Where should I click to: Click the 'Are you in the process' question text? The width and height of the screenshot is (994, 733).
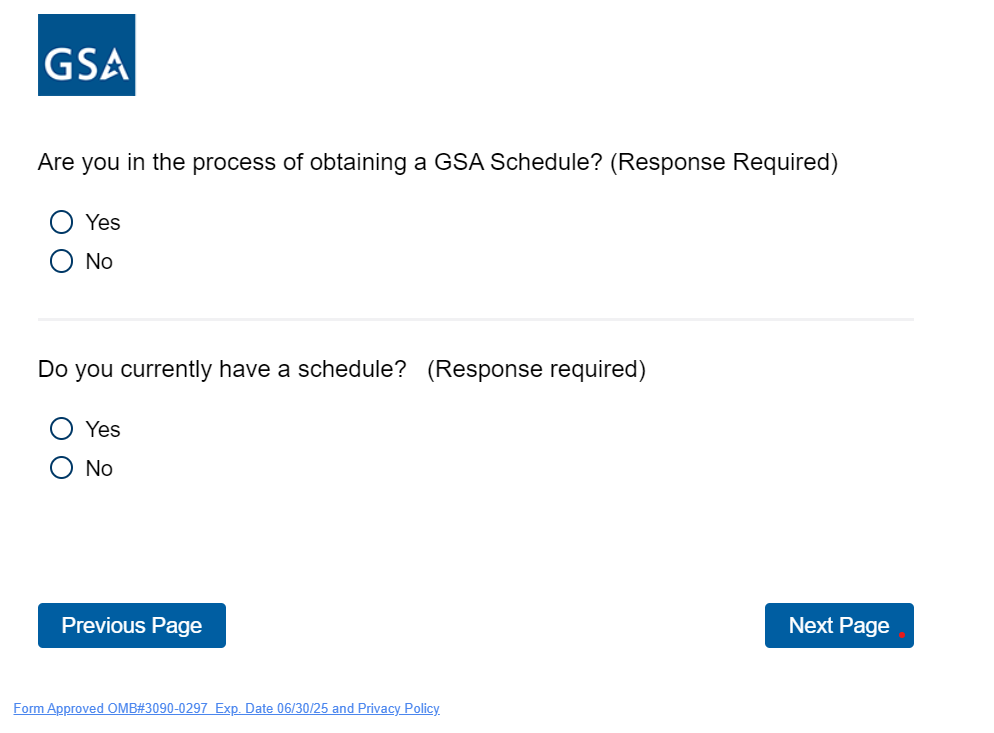pos(320,162)
